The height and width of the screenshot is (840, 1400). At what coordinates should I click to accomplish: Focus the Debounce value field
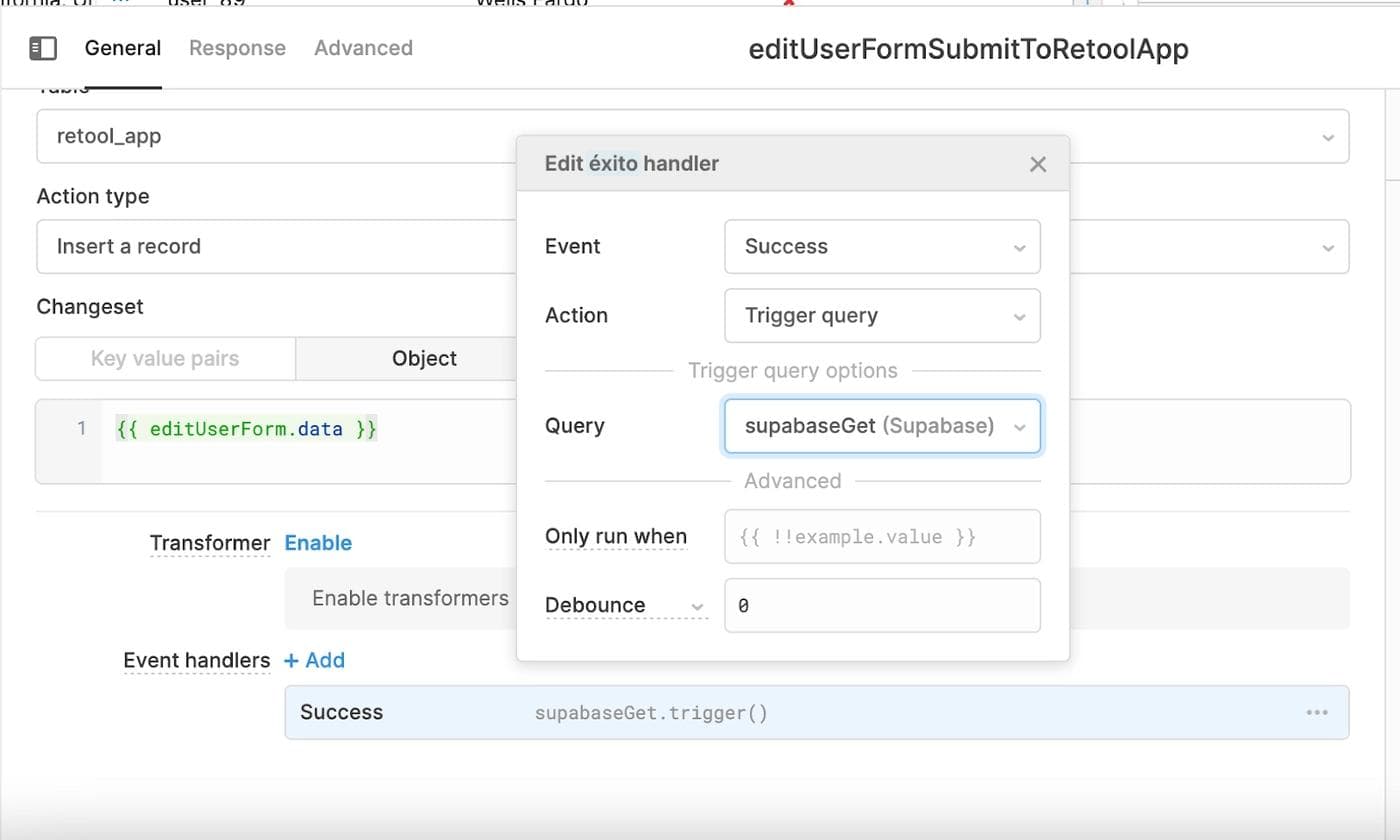coord(881,606)
